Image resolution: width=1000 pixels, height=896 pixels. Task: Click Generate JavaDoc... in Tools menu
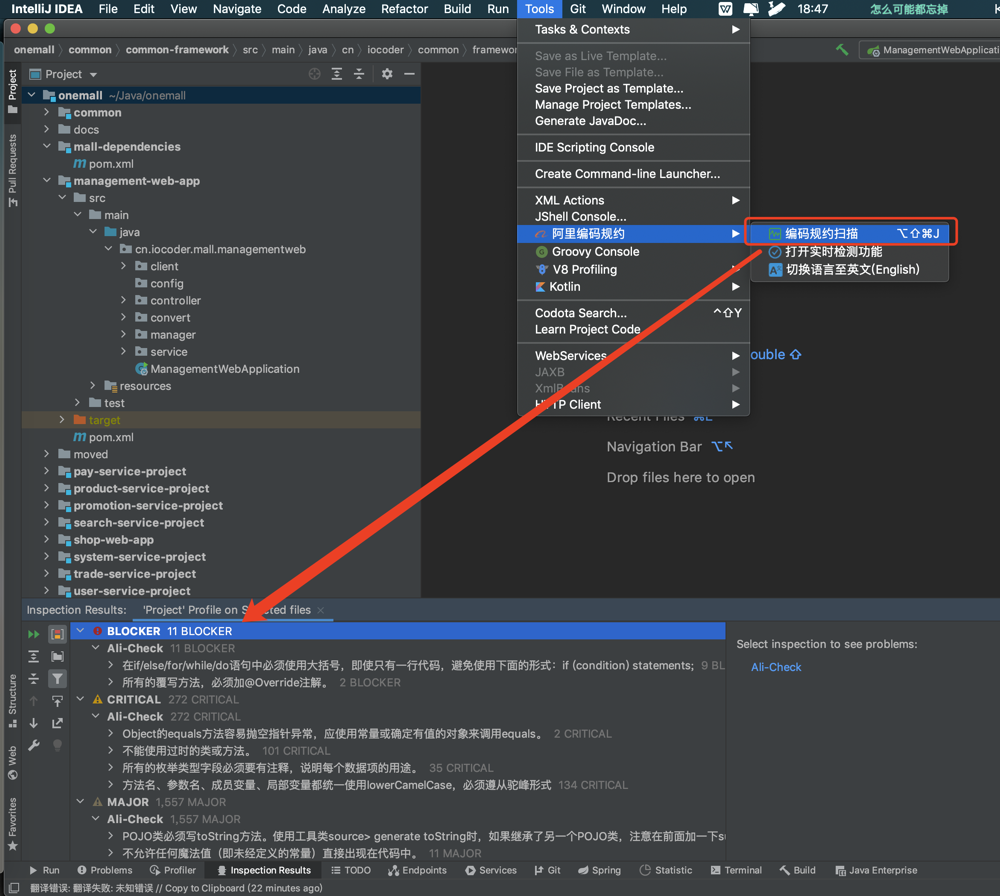pyautogui.click(x=633, y=121)
